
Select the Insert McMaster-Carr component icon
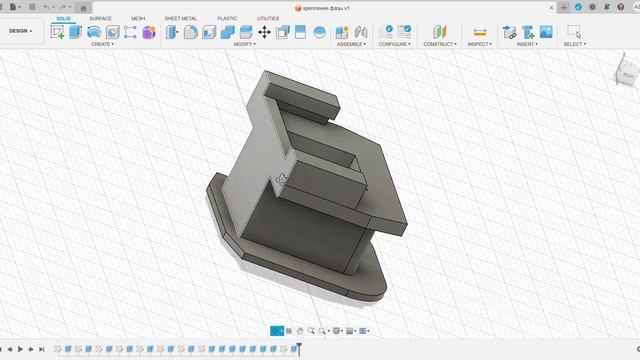tap(528, 32)
